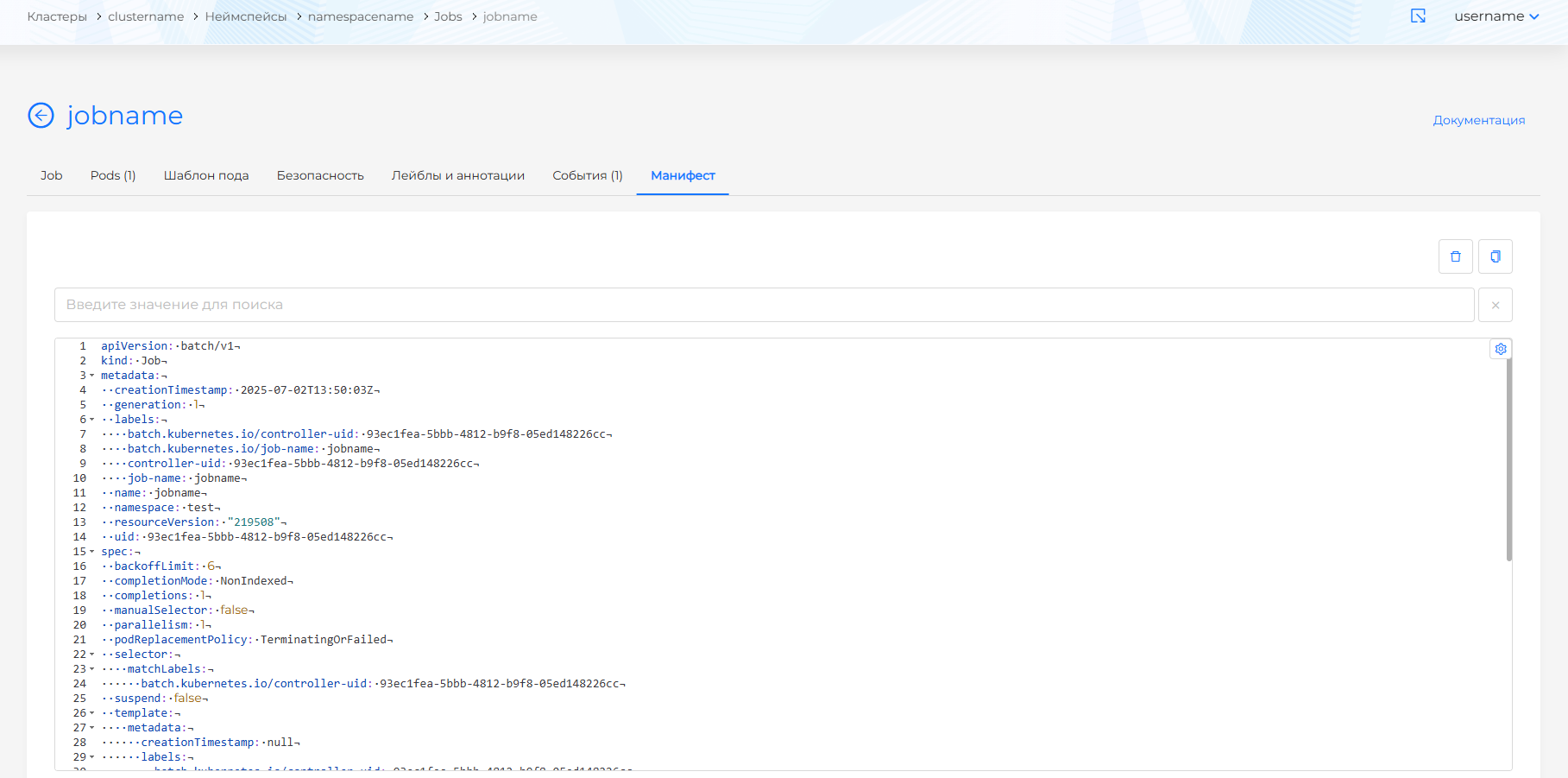
Task: Switch to the Pods (1) tab
Action: (x=112, y=175)
